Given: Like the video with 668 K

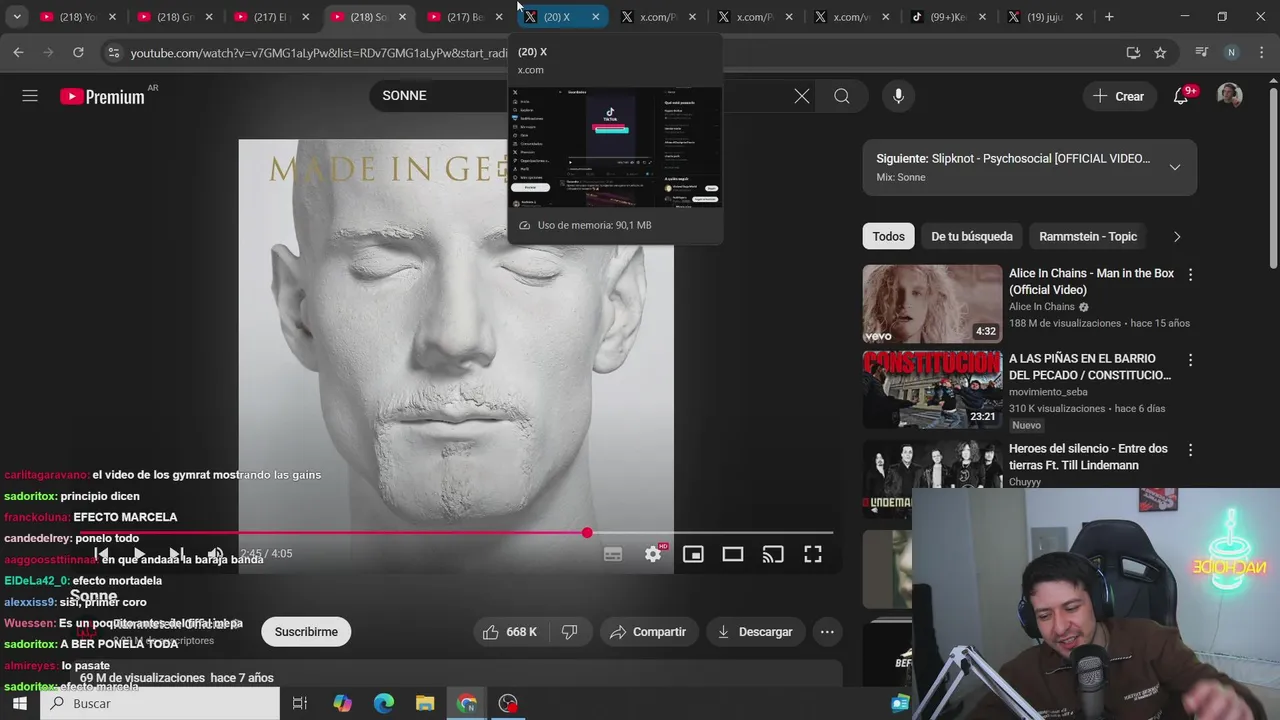Looking at the screenshot, I should coord(510,632).
